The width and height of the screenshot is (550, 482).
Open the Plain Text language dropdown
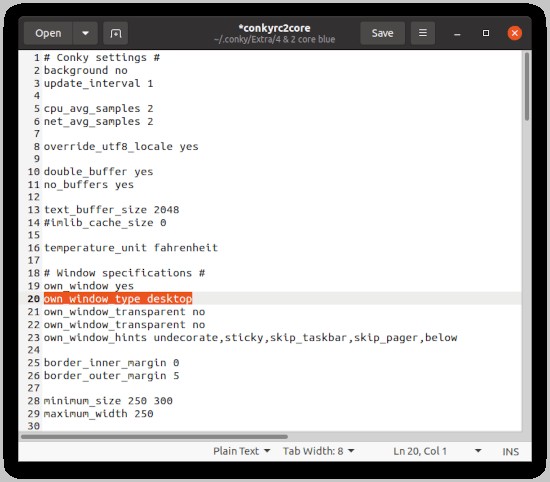pos(242,451)
